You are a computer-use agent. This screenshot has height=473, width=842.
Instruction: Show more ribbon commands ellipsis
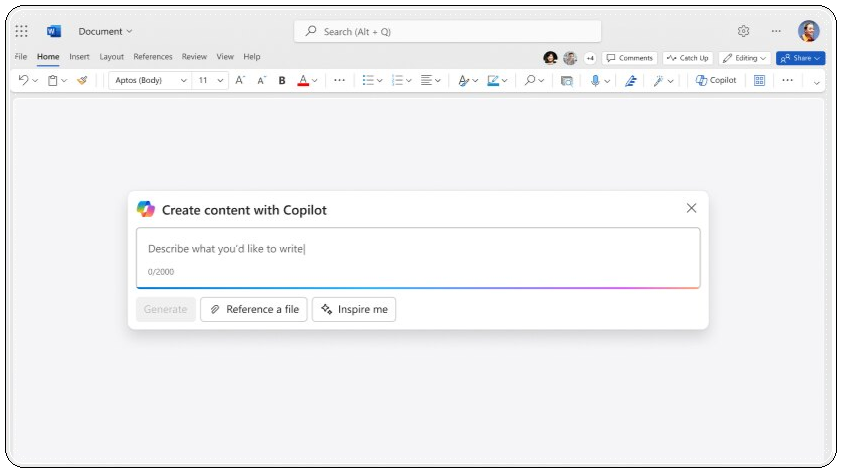[x=787, y=80]
